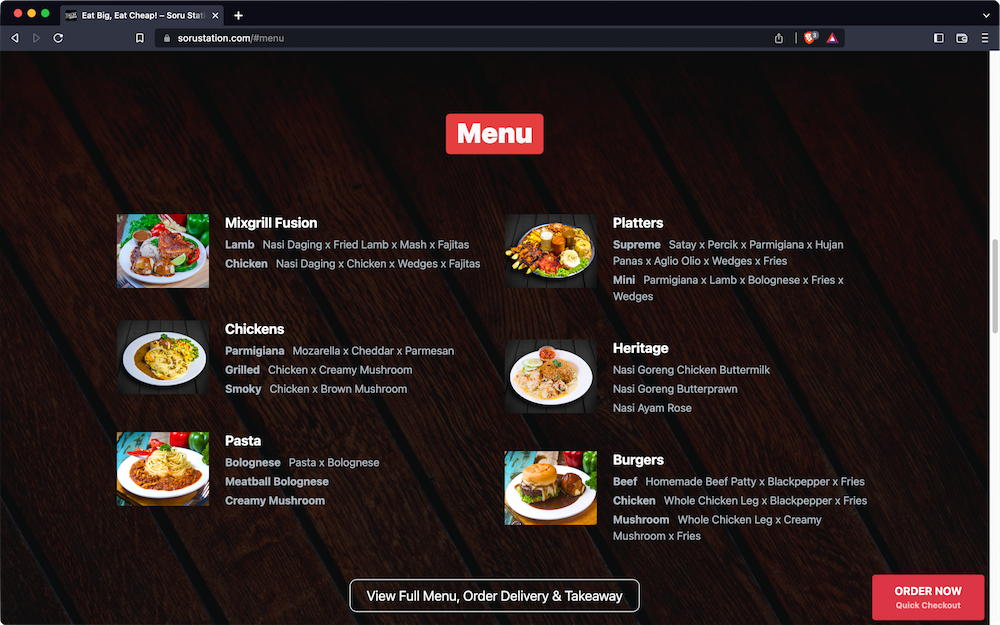Bookmark this page

coord(140,38)
